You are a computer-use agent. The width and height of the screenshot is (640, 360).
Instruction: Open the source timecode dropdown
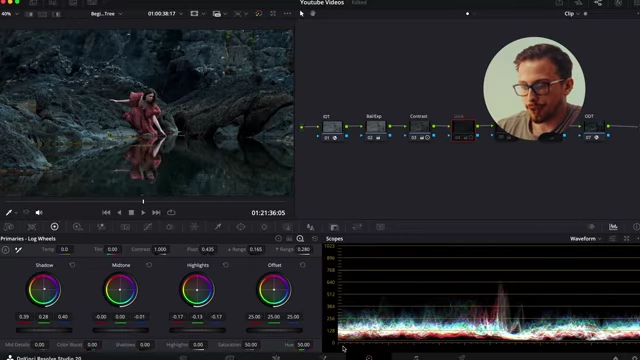[x=165, y=13]
